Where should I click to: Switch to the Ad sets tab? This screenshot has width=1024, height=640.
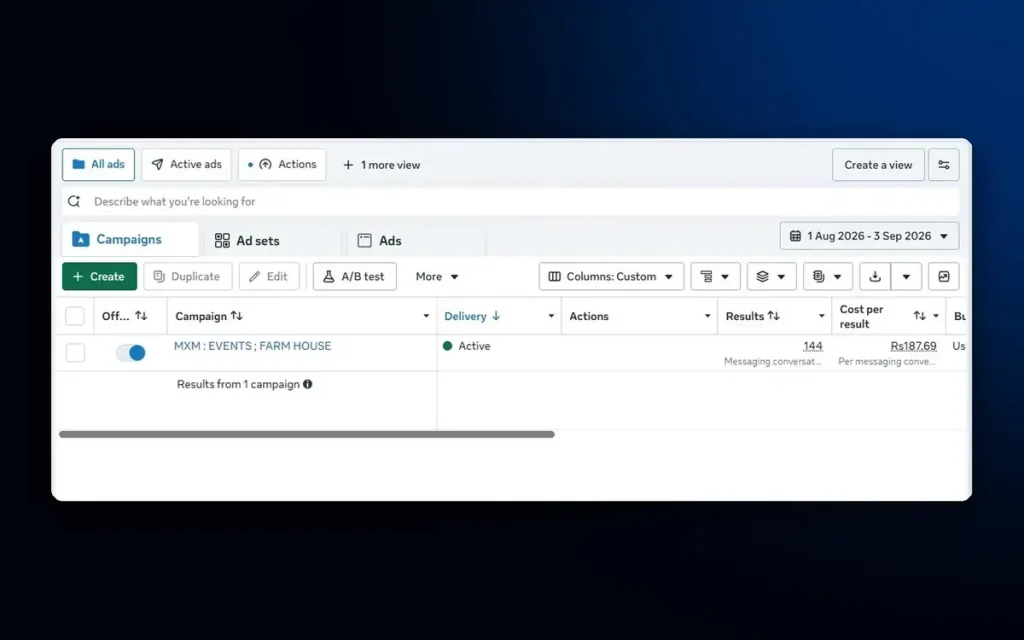coord(248,240)
